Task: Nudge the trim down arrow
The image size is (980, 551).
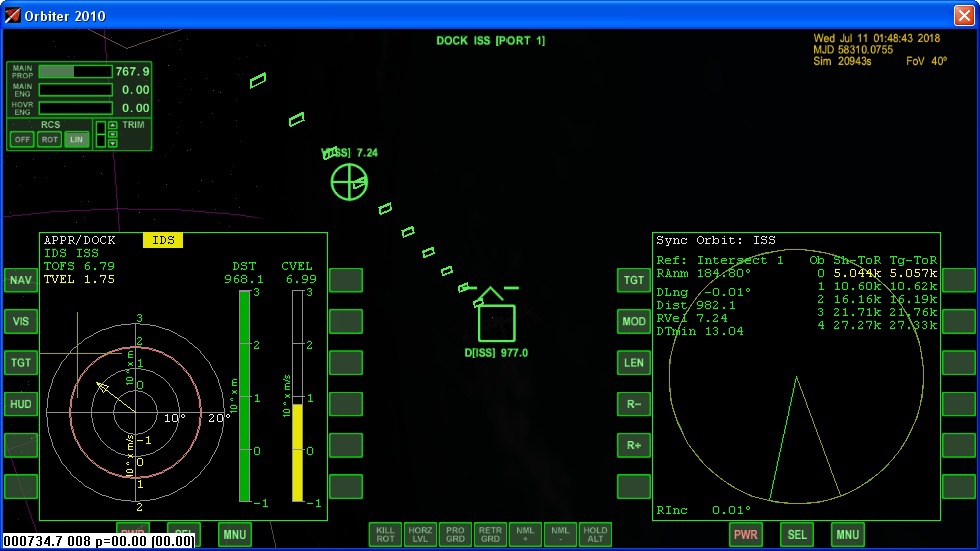Action: click(x=112, y=144)
